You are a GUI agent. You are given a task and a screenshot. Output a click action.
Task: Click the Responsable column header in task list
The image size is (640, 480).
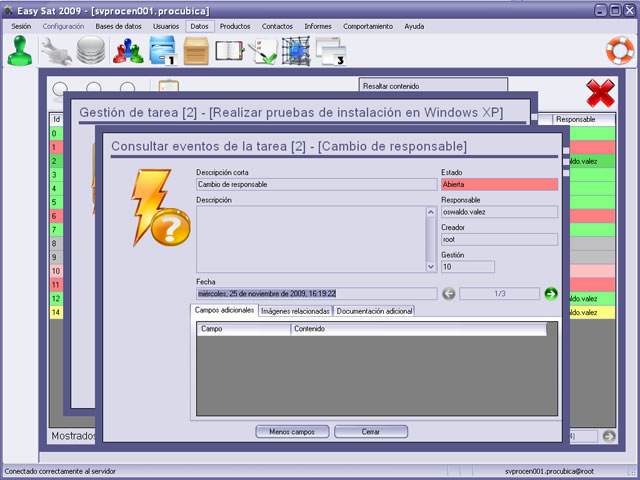[x=584, y=119]
